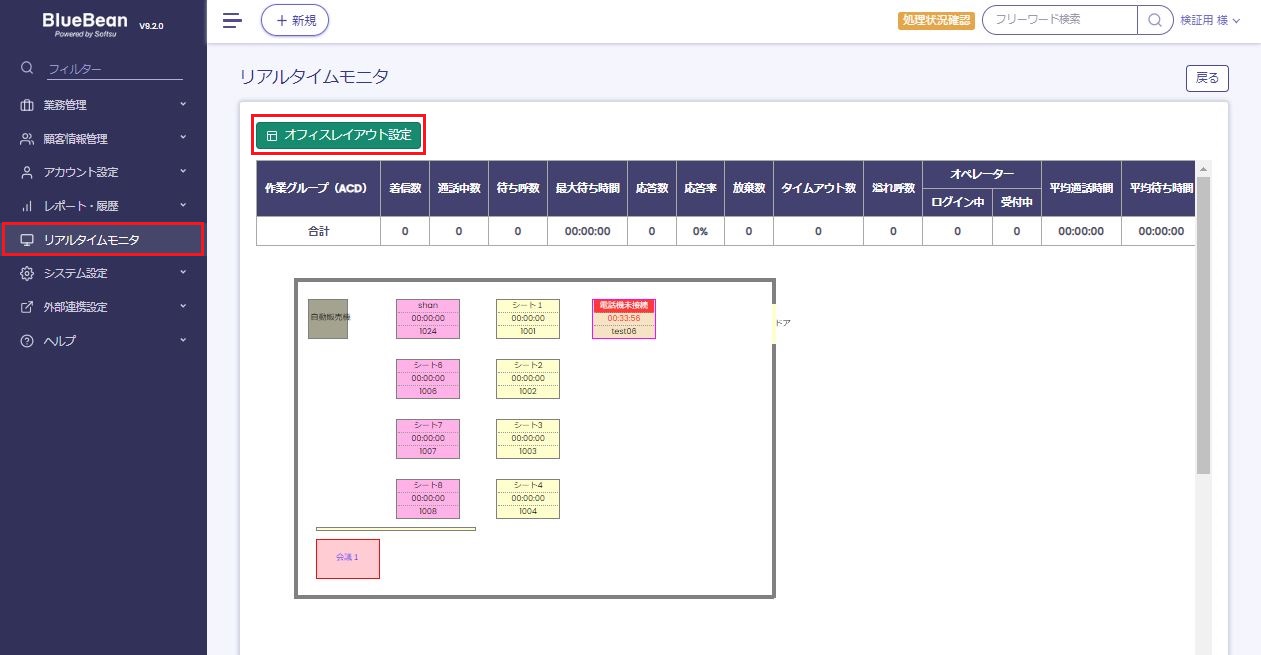Viewport: 1261px width, 655px height.
Task: Click the question mark ヘルプ icon
Action: pos(27,341)
